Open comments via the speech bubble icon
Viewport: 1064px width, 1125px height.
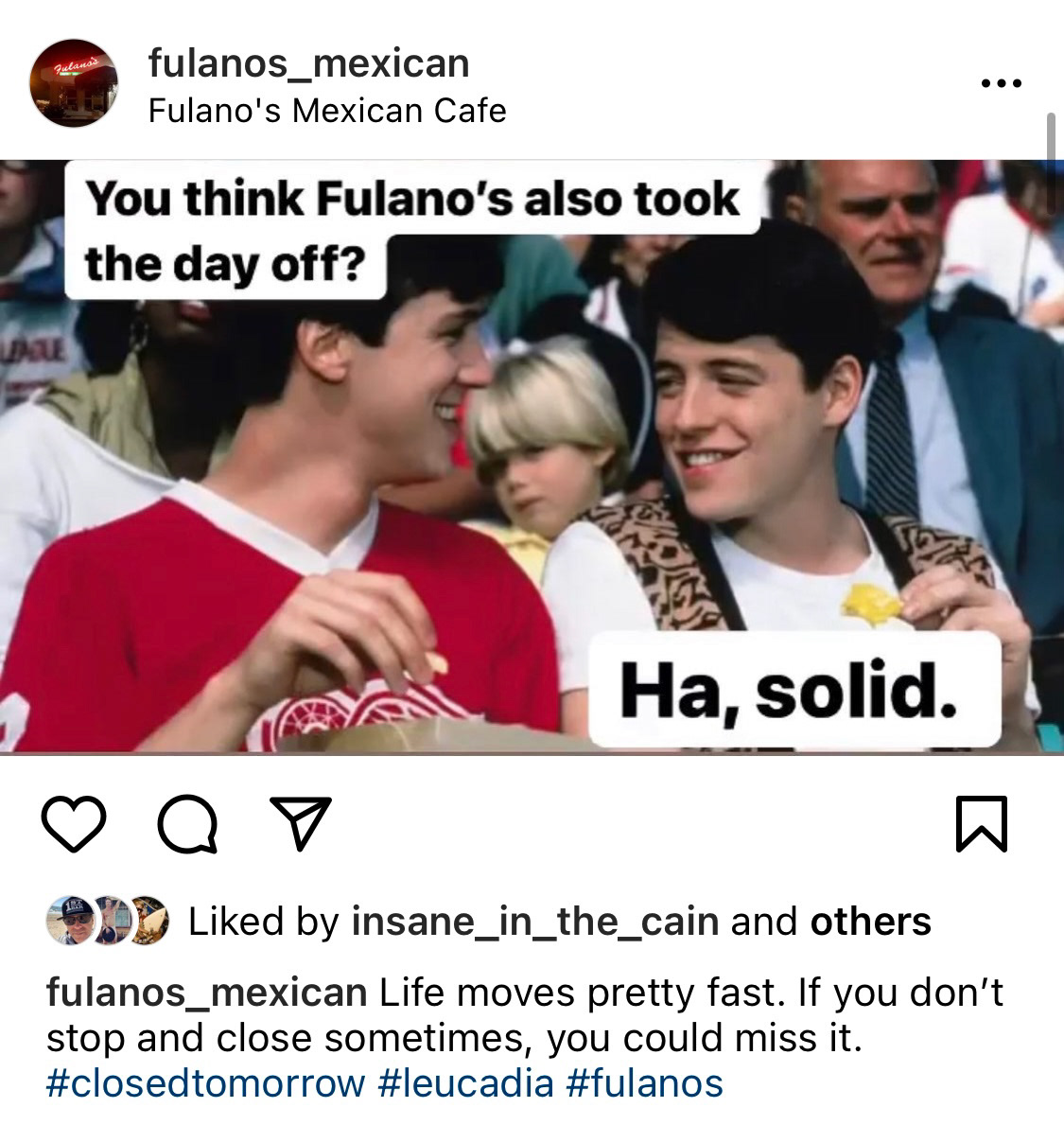(x=187, y=824)
